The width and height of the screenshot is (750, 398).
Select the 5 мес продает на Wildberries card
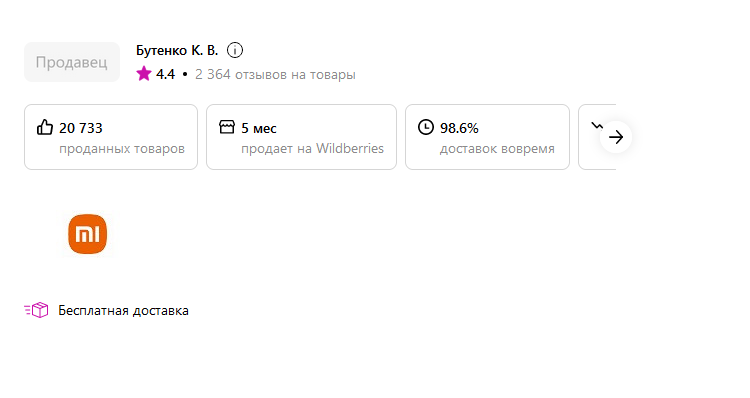[301, 137]
